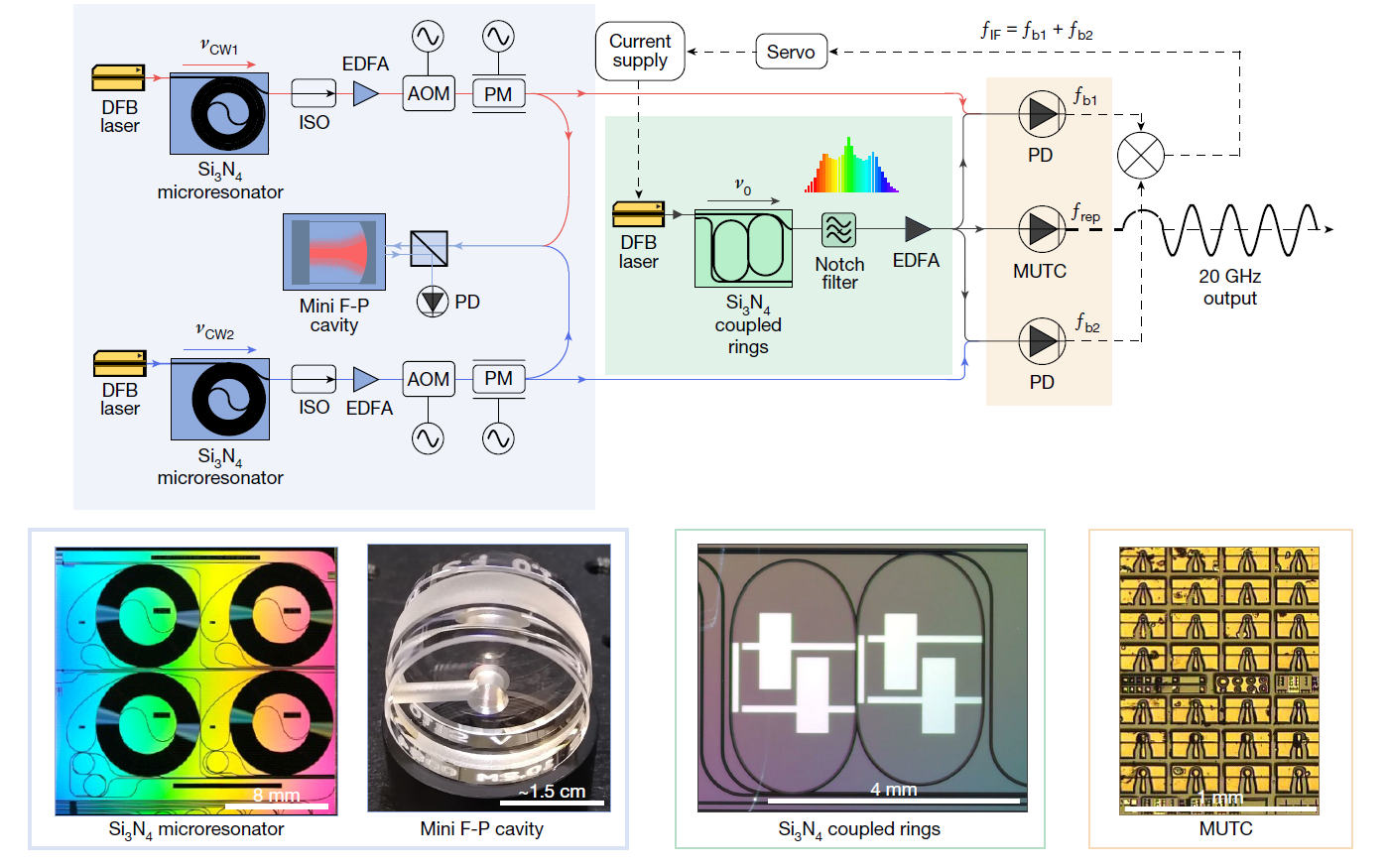Open the Si3N4 microresonator chip photo

click(x=196, y=681)
